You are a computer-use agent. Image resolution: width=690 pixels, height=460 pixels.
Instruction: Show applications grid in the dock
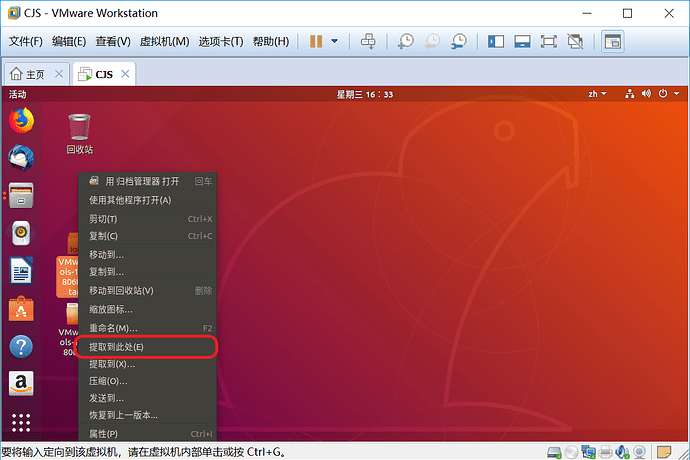(21, 423)
